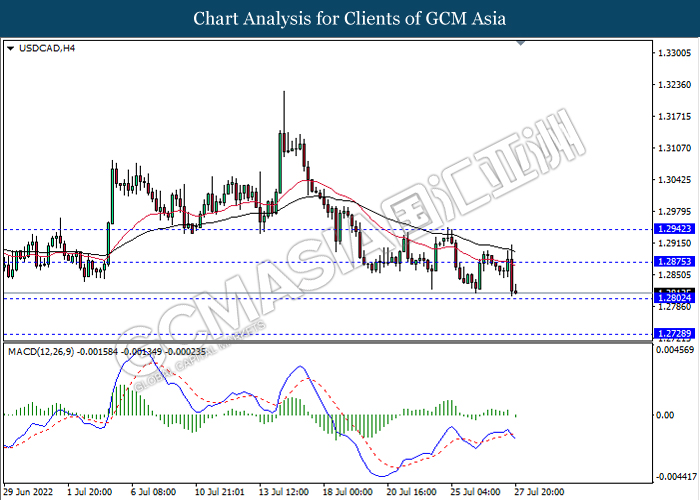The height and width of the screenshot is (500, 700).
Task: Click the 27 Jul 20:00 time label
Action: tap(539, 492)
